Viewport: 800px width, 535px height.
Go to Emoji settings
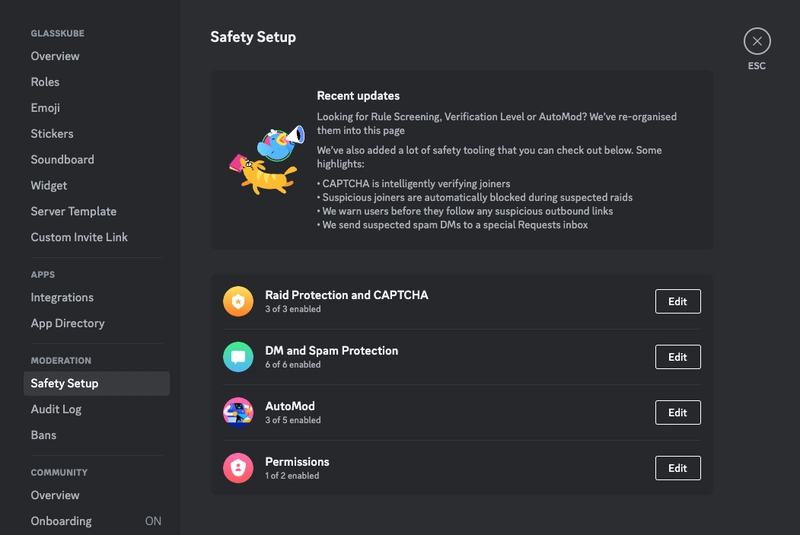[x=96, y=108]
